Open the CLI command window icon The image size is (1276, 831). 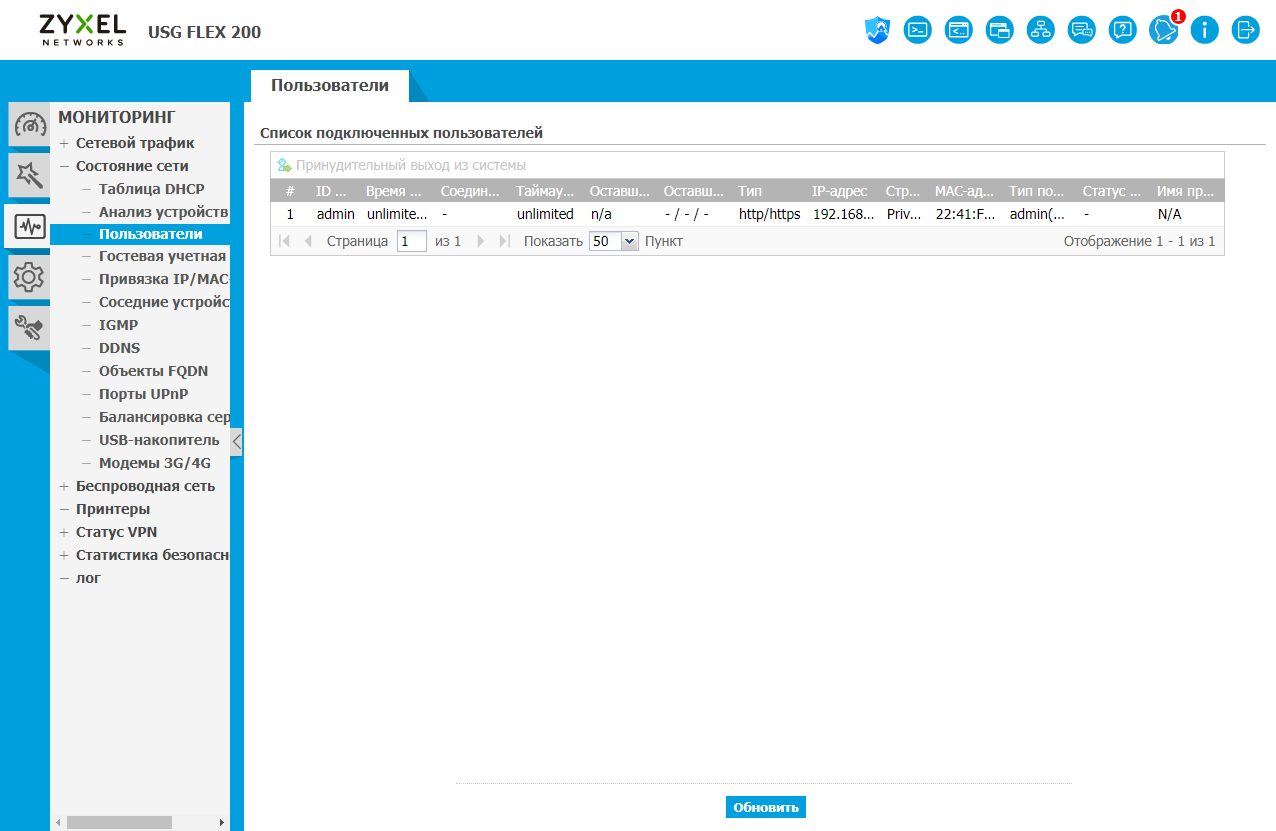point(959,30)
